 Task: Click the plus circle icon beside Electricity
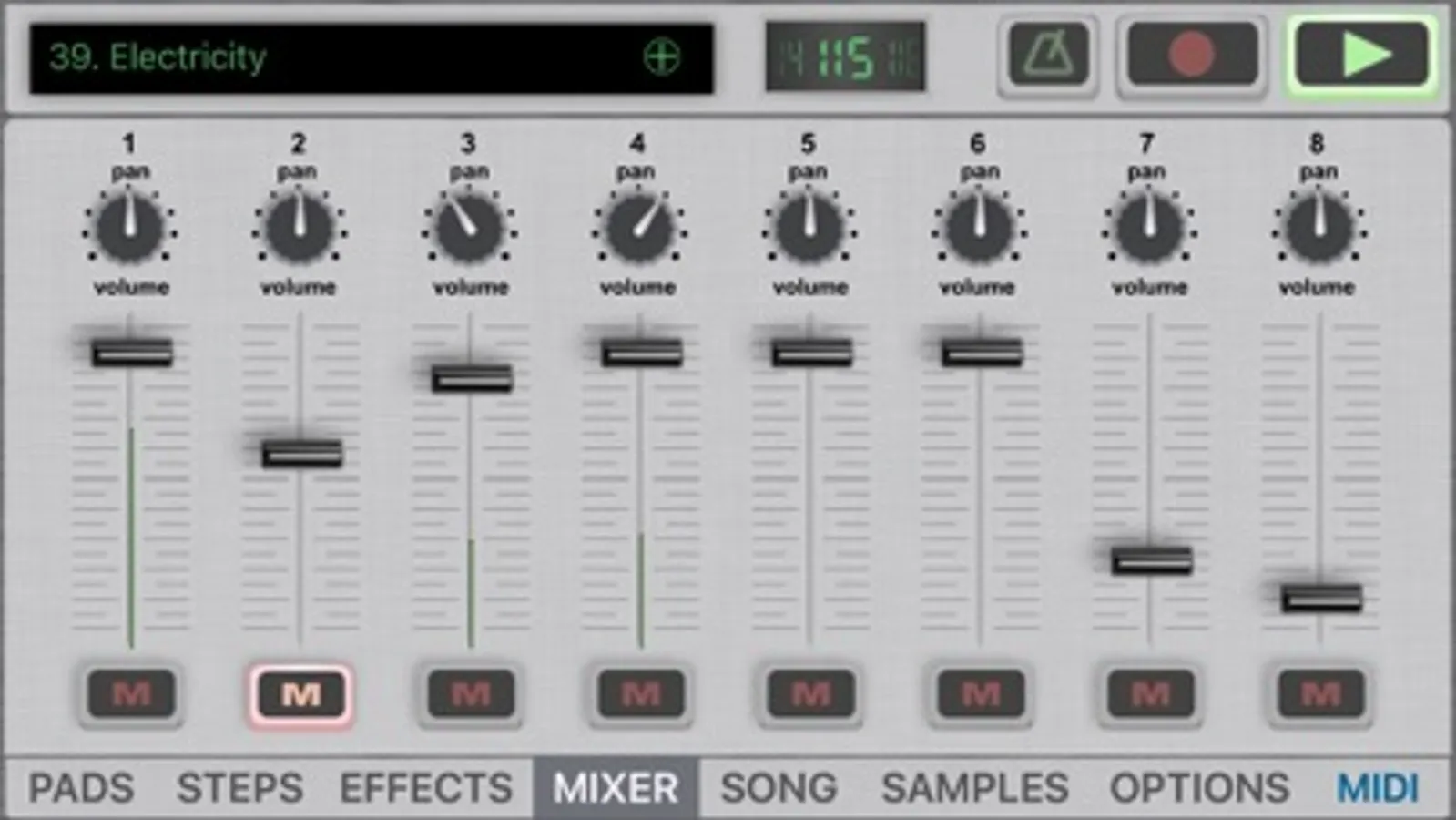point(661,57)
